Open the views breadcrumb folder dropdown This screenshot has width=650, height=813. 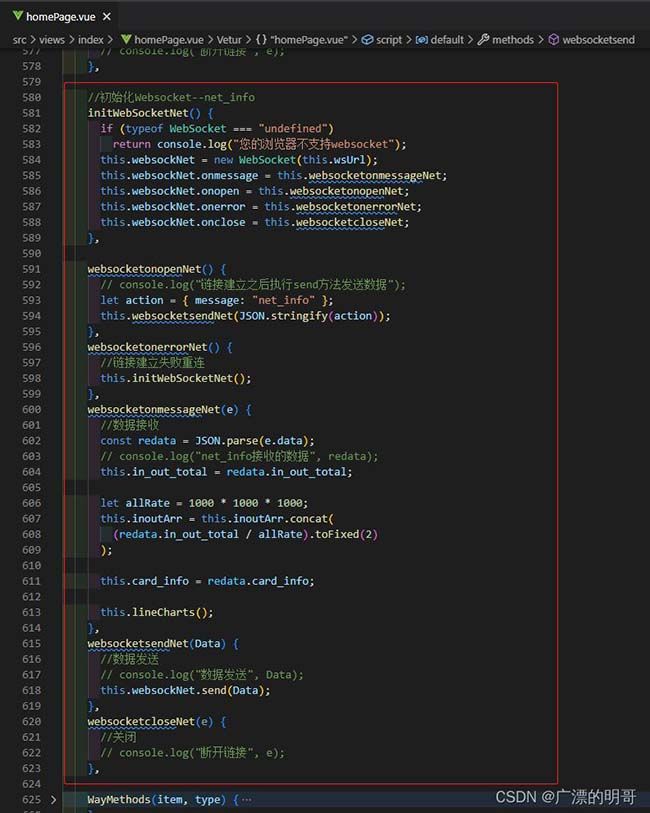click(51, 40)
